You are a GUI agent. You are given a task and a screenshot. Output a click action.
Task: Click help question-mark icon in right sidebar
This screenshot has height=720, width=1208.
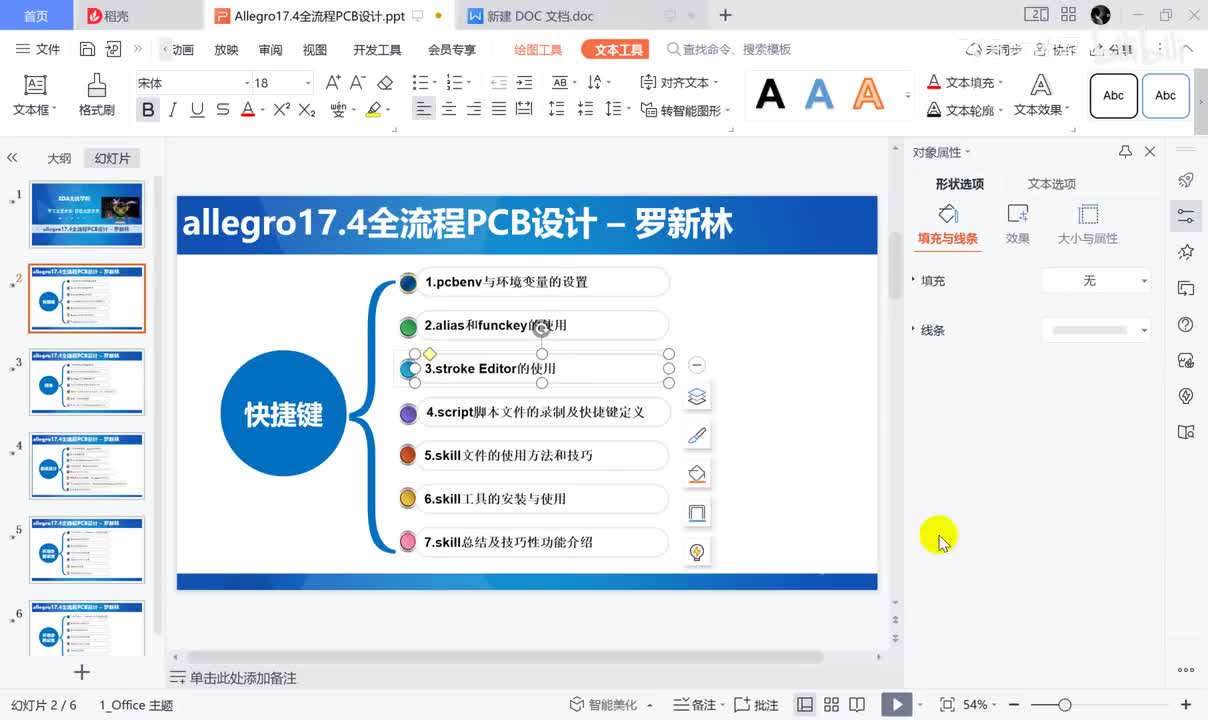click(x=1186, y=324)
